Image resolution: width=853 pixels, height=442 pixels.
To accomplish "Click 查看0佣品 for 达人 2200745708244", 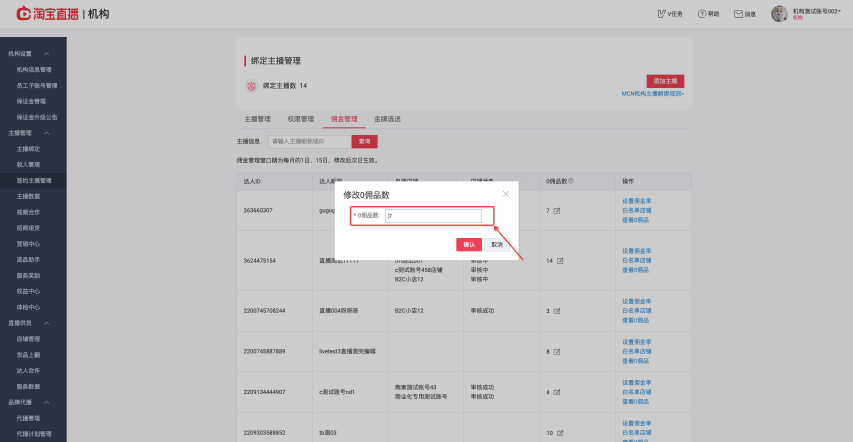I will pos(635,321).
